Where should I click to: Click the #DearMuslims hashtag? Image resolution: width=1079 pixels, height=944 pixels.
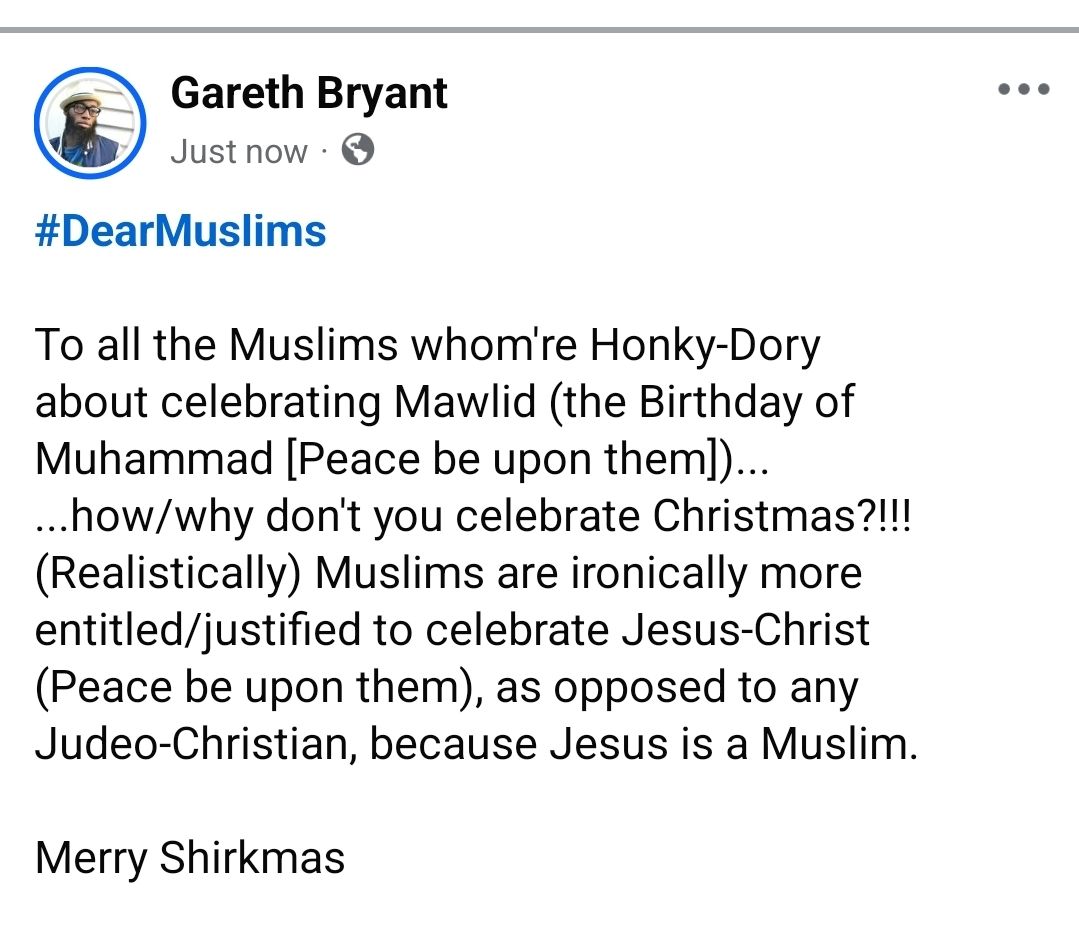(181, 231)
